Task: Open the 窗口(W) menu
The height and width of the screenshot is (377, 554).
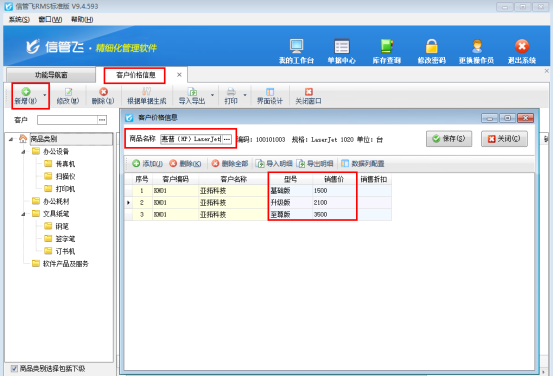Action: (50, 19)
